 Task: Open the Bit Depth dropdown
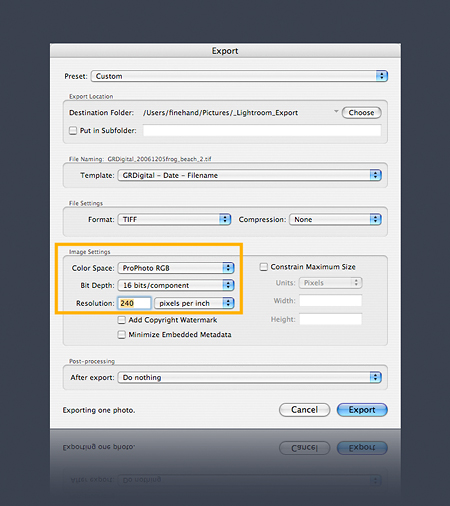tap(176, 285)
